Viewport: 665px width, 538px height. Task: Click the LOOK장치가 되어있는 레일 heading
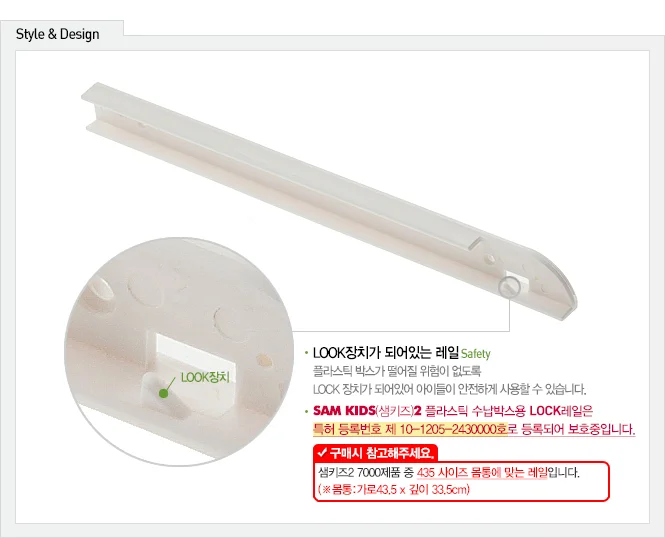[x=386, y=353]
